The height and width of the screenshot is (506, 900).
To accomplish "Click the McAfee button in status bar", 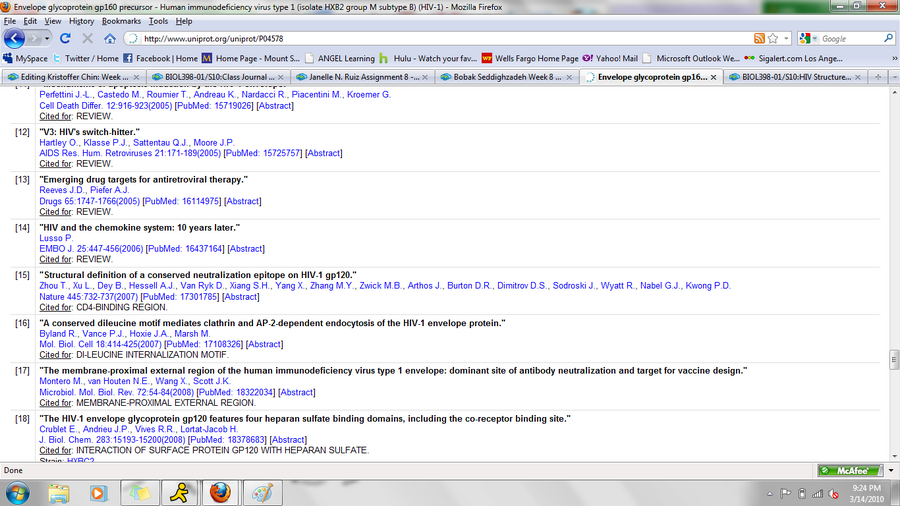I will (x=844, y=470).
